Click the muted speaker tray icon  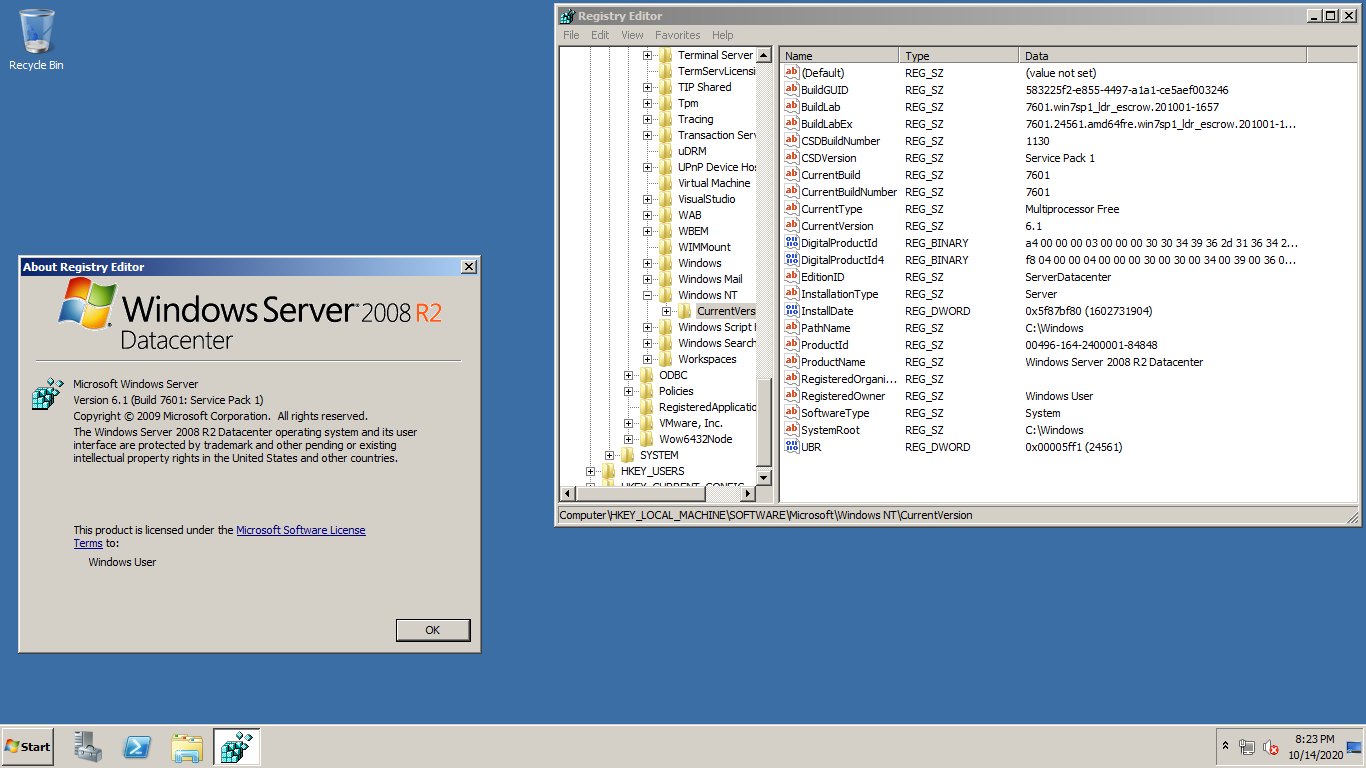1271,747
